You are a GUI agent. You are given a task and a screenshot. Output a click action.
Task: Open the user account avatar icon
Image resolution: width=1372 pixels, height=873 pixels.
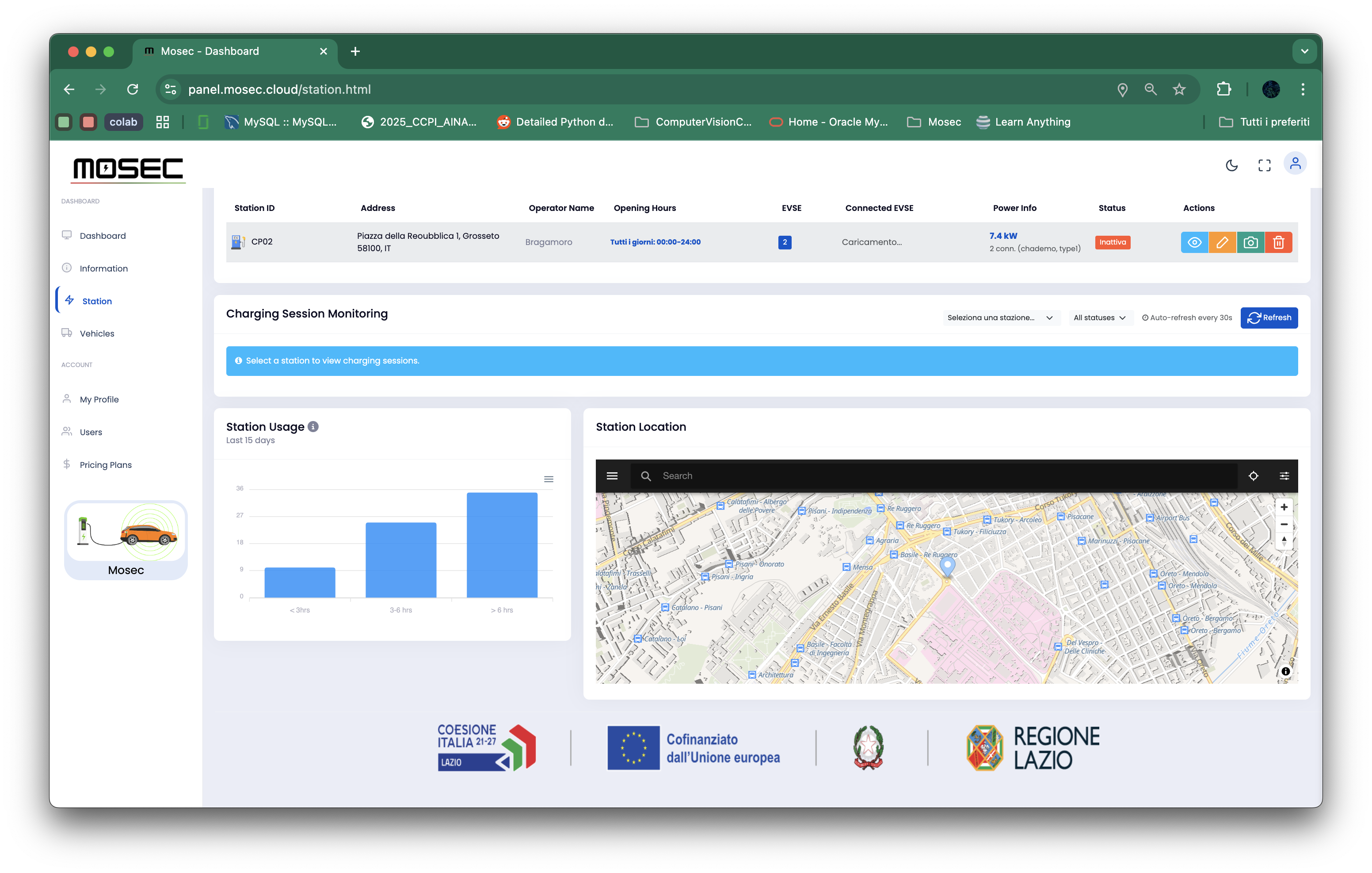tap(1295, 164)
